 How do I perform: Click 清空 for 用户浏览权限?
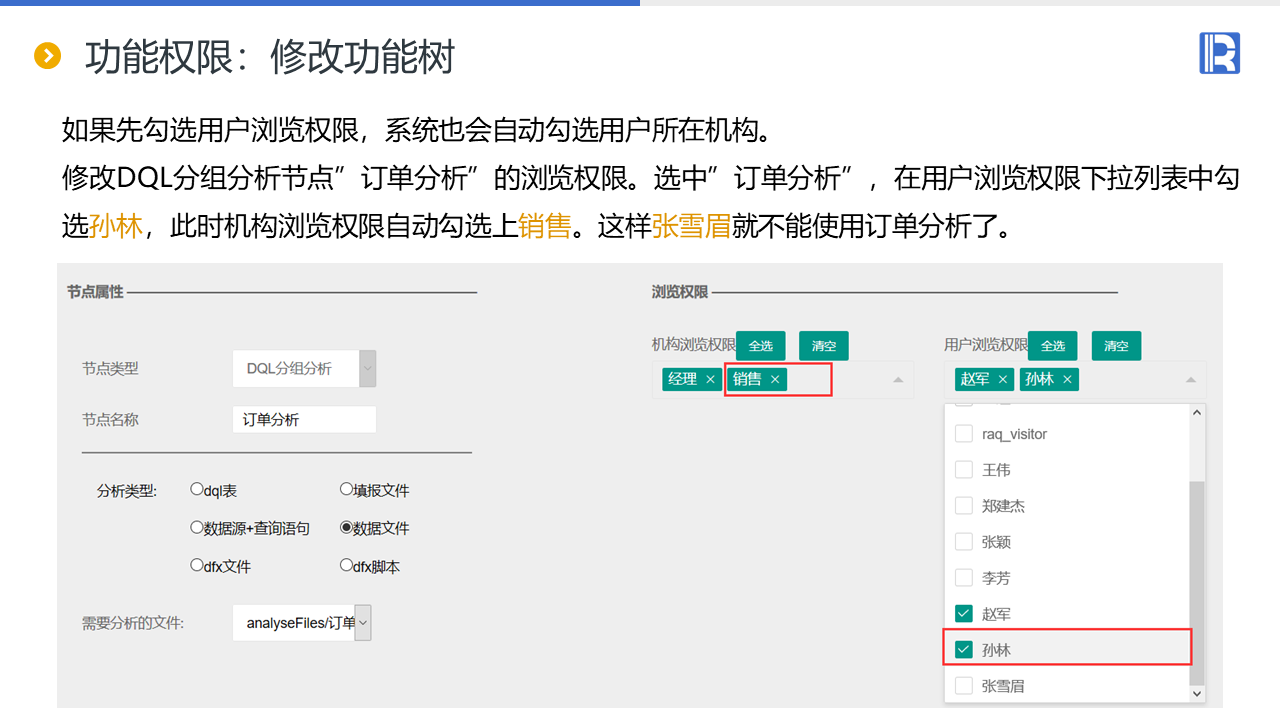point(1116,346)
